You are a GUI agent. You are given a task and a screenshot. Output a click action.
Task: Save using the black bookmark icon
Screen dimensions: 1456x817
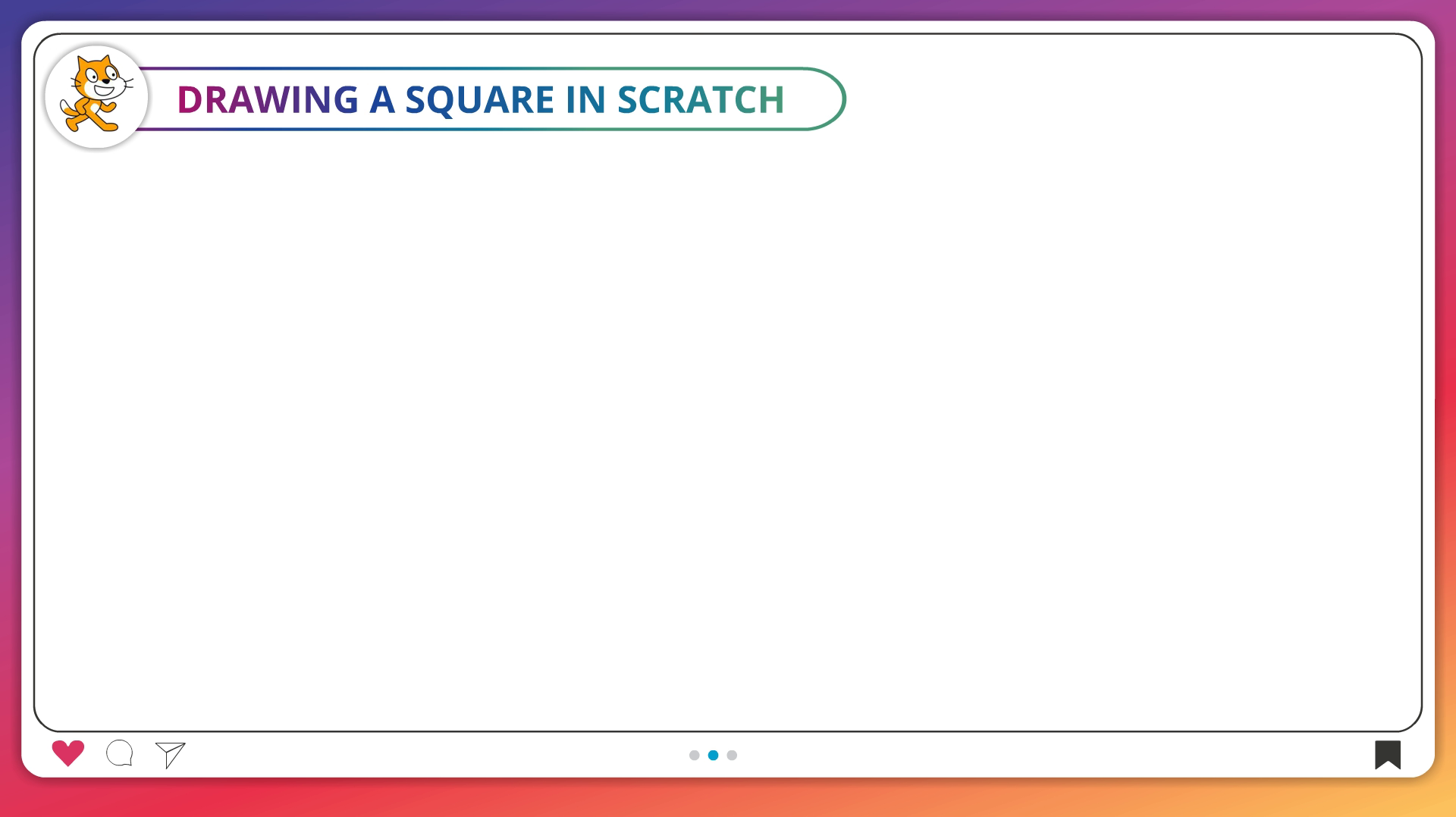tap(1387, 754)
